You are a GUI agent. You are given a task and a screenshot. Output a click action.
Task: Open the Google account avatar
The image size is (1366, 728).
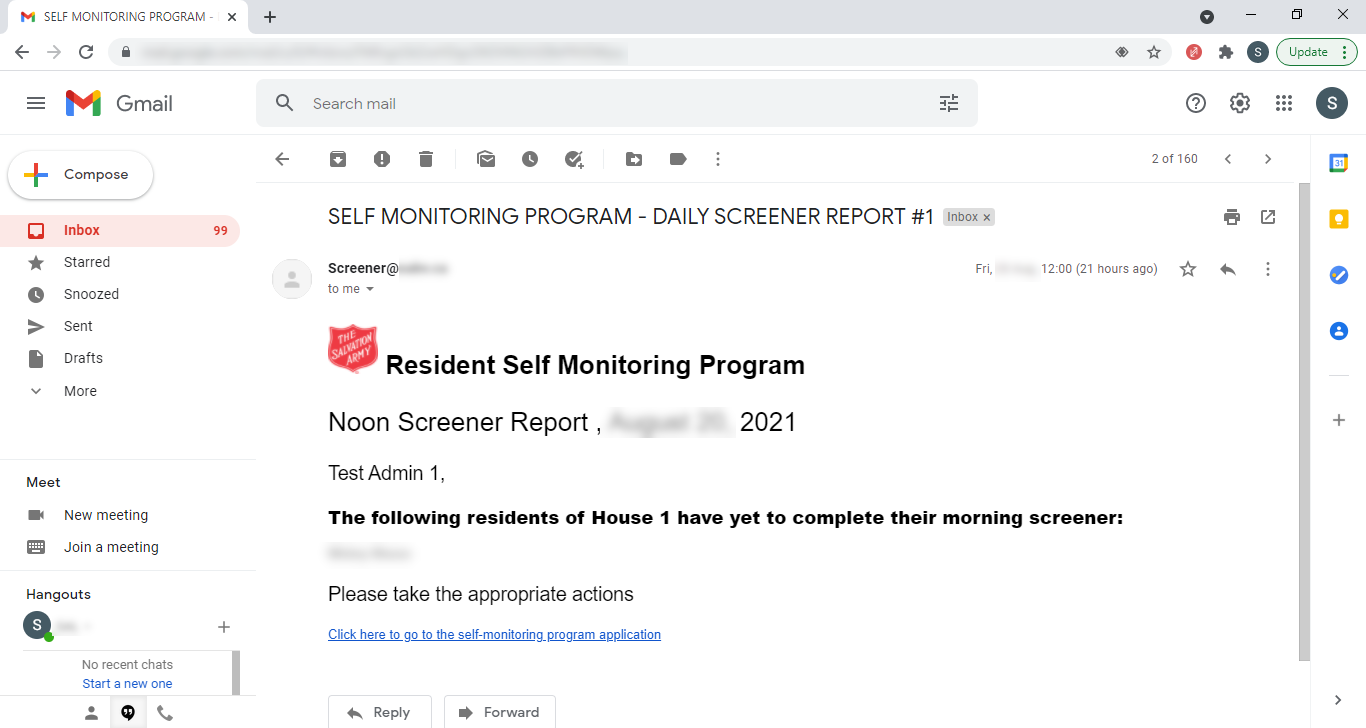coord(1332,103)
